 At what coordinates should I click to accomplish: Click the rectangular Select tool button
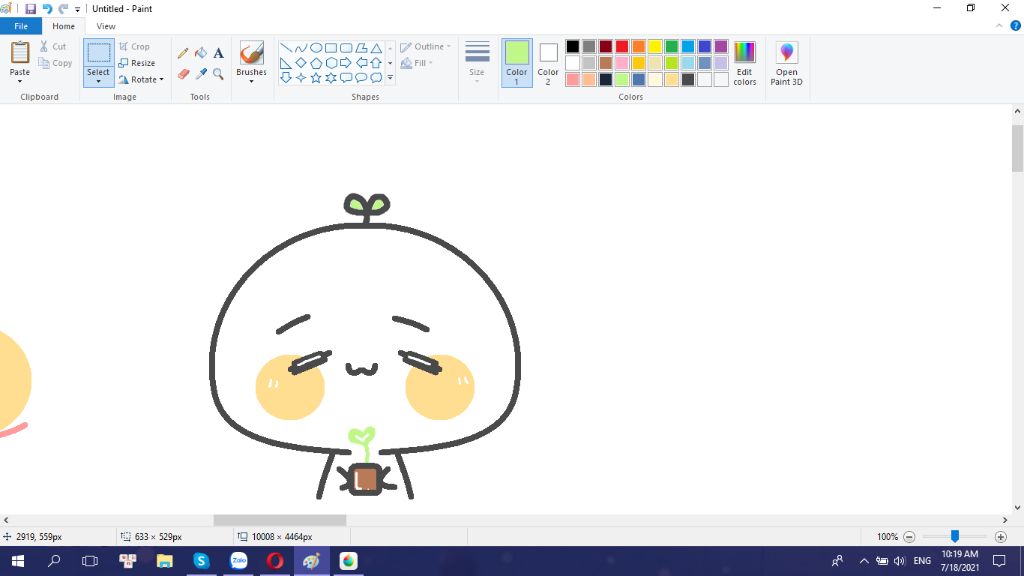pos(99,54)
